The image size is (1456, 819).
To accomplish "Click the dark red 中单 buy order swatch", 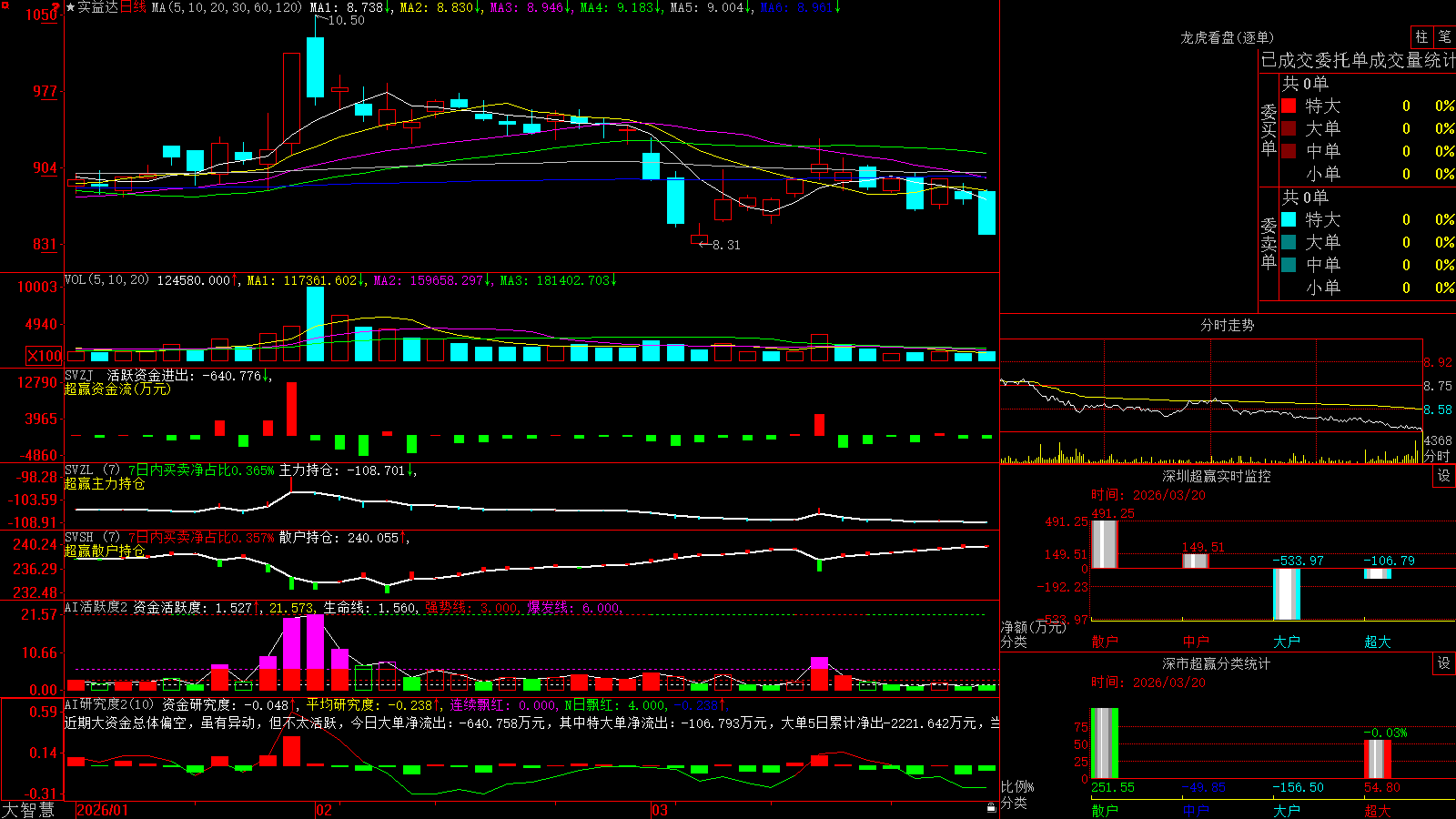I will (x=1289, y=151).
